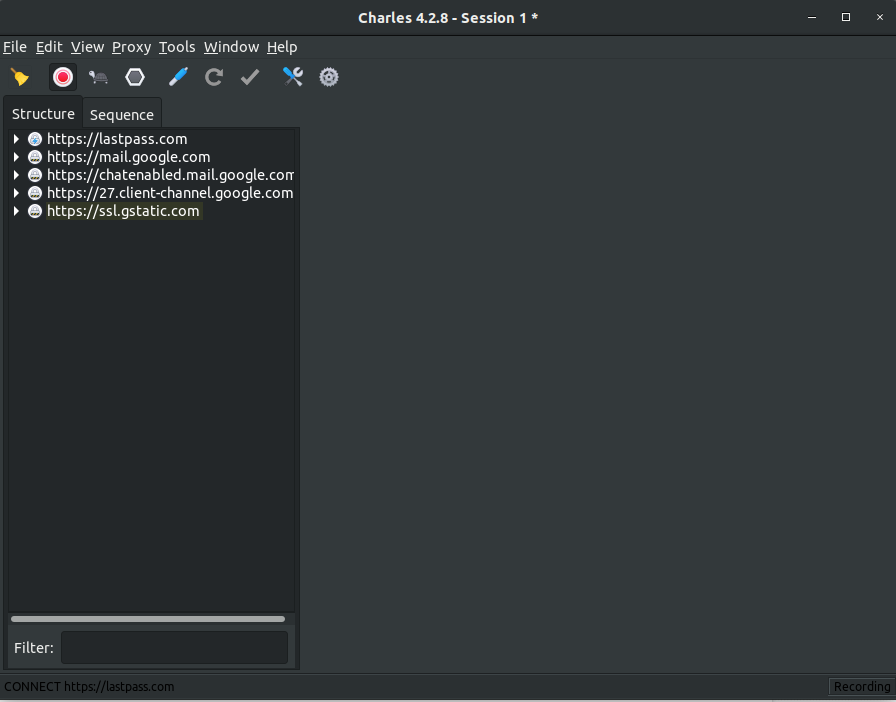The width and height of the screenshot is (896, 702).
Task: Open proxy settings with the gear icon
Action: click(x=328, y=77)
